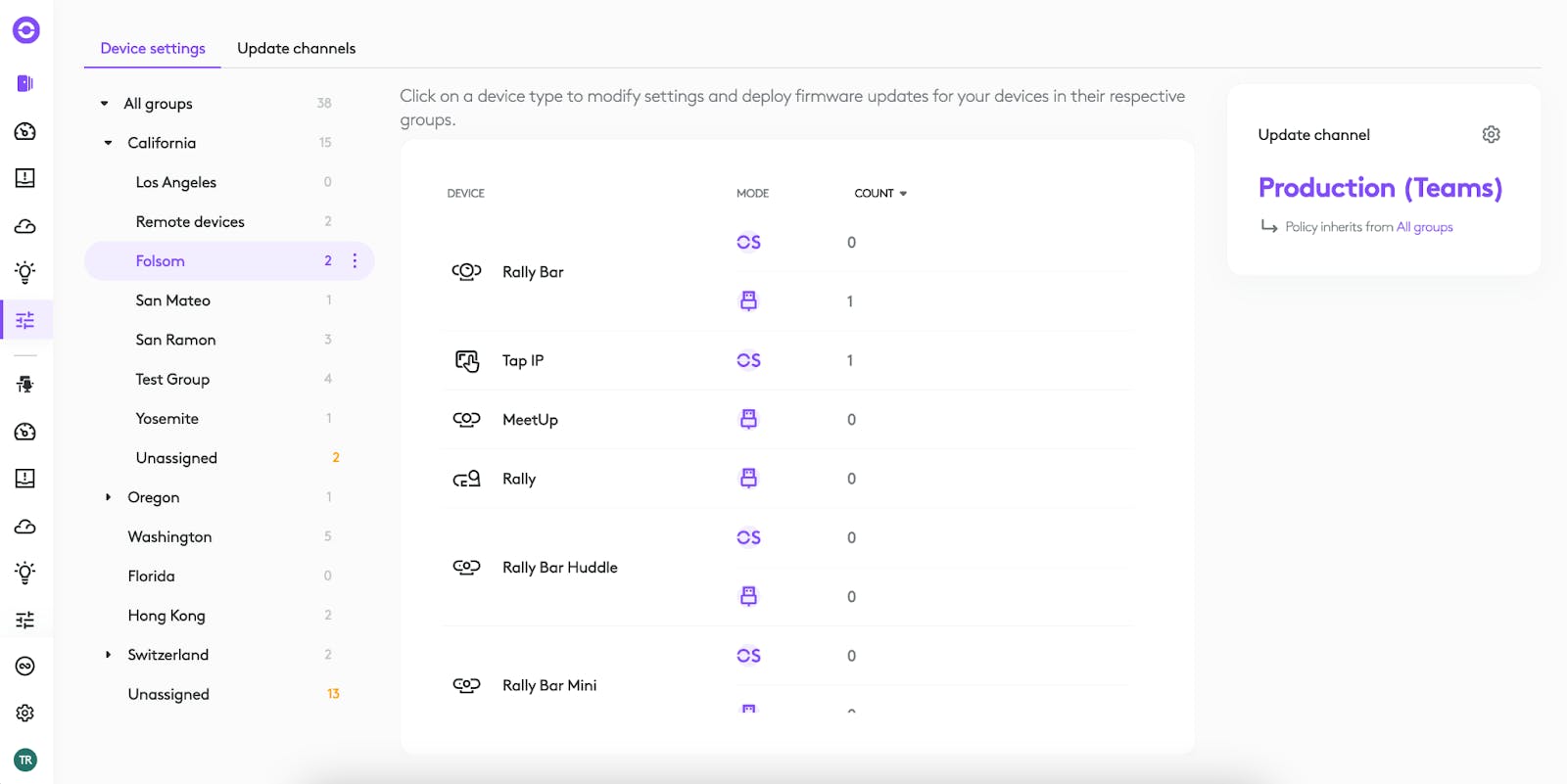Select the San Ramon group
Image resolution: width=1567 pixels, height=784 pixels.
point(175,340)
